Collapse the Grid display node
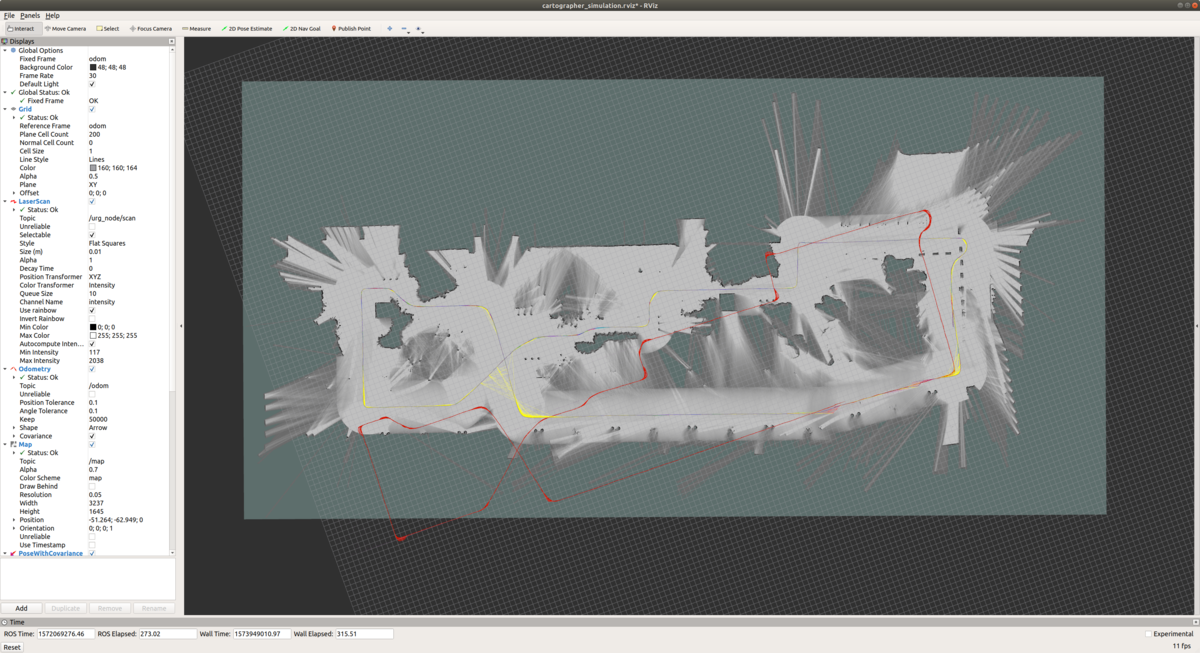The height and width of the screenshot is (653, 1200). tap(5, 109)
